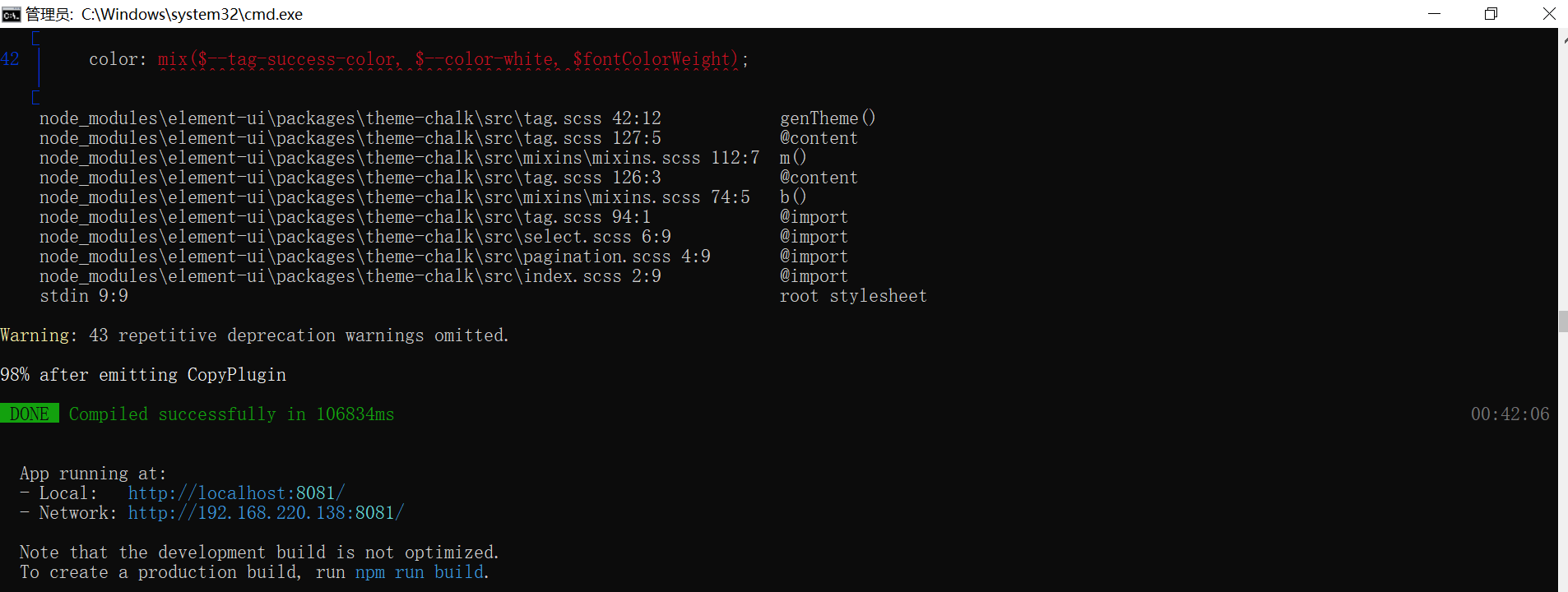Minimize the cmd.exe window
This screenshot has height=592, width=1568.
tap(1434, 14)
